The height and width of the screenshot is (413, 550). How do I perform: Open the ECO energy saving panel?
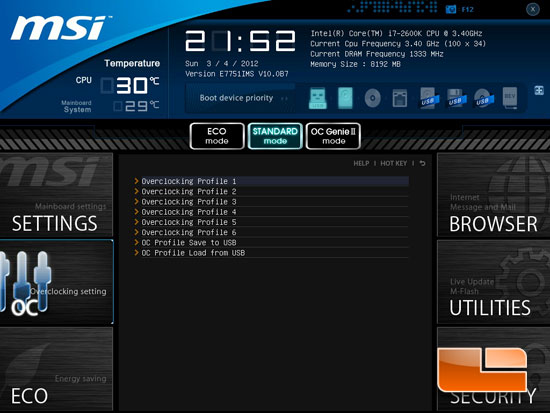coord(56,369)
